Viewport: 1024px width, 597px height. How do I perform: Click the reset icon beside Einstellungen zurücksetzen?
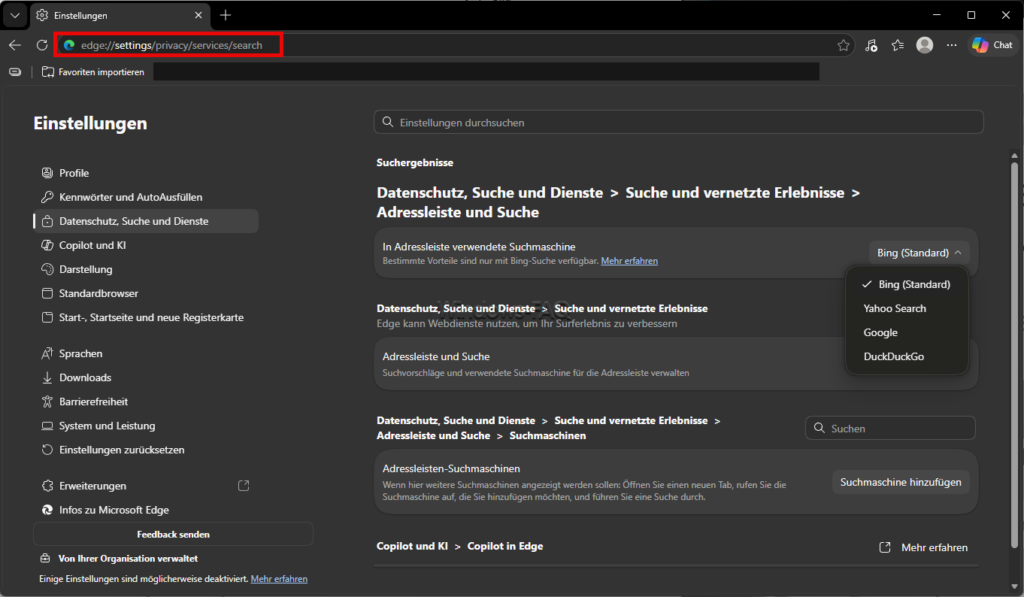click(47, 450)
